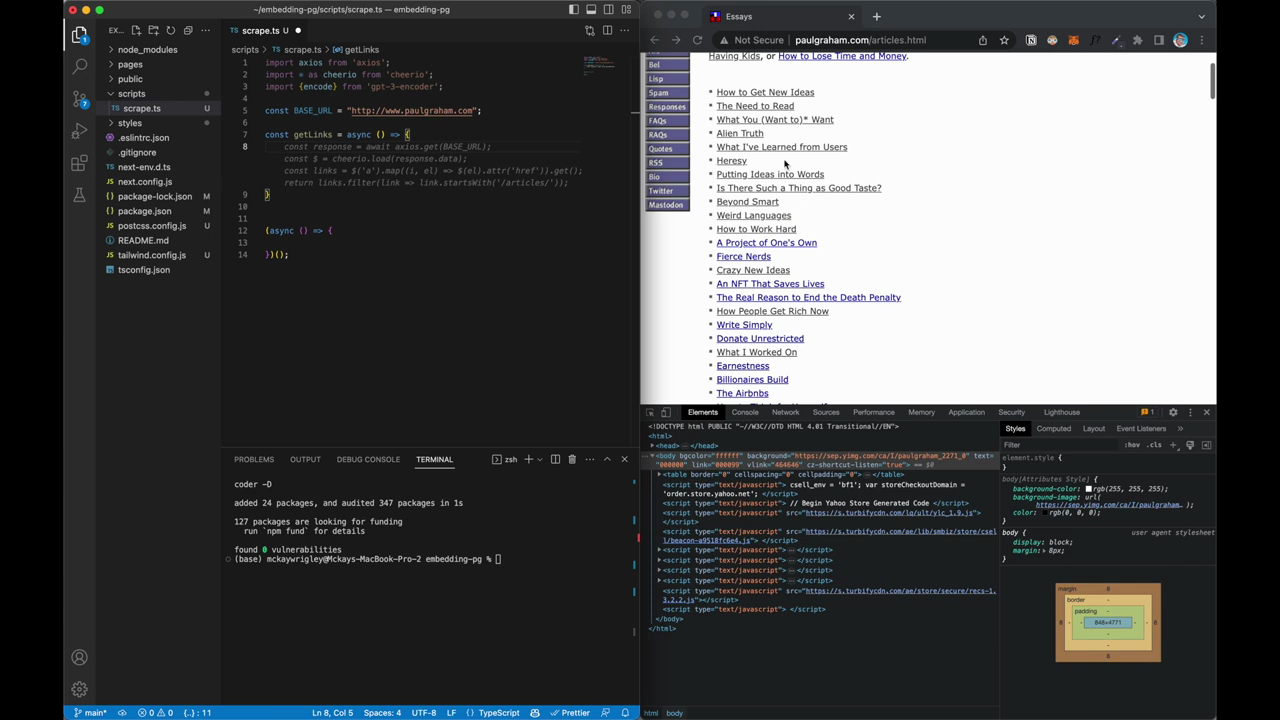Screen dimensions: 1280x720
Task: Open the new terminal profile dropdown
Action: click(x=540, y=459)
